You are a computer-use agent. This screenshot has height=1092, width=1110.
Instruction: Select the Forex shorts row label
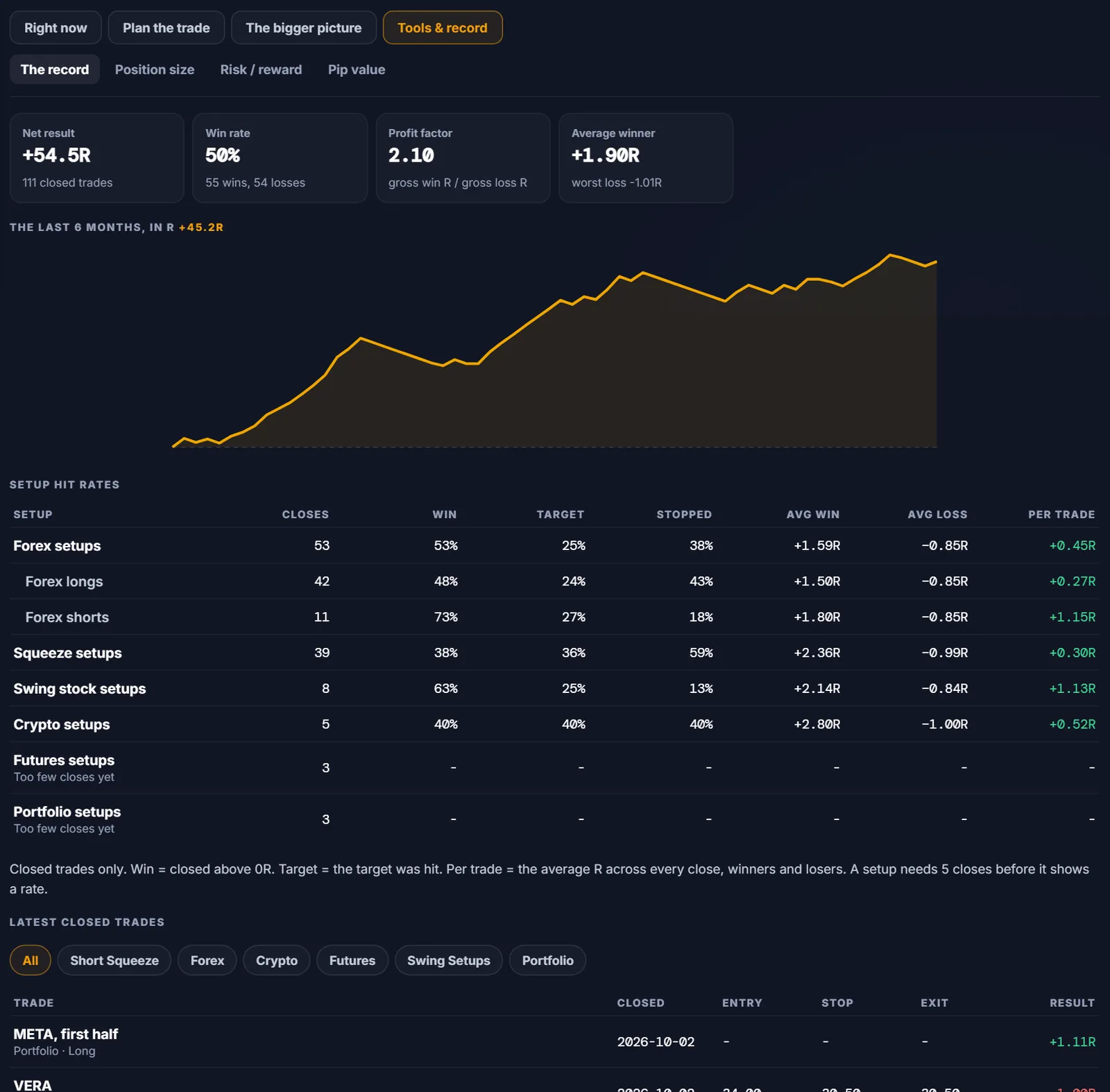click(x=67, y=617)
